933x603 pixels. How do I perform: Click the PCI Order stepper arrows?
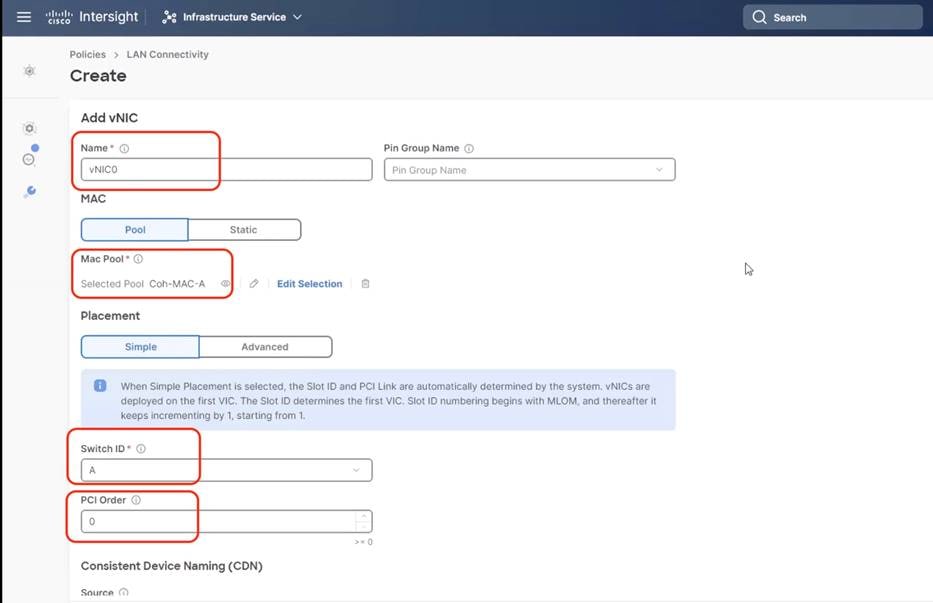pos(362,520)
